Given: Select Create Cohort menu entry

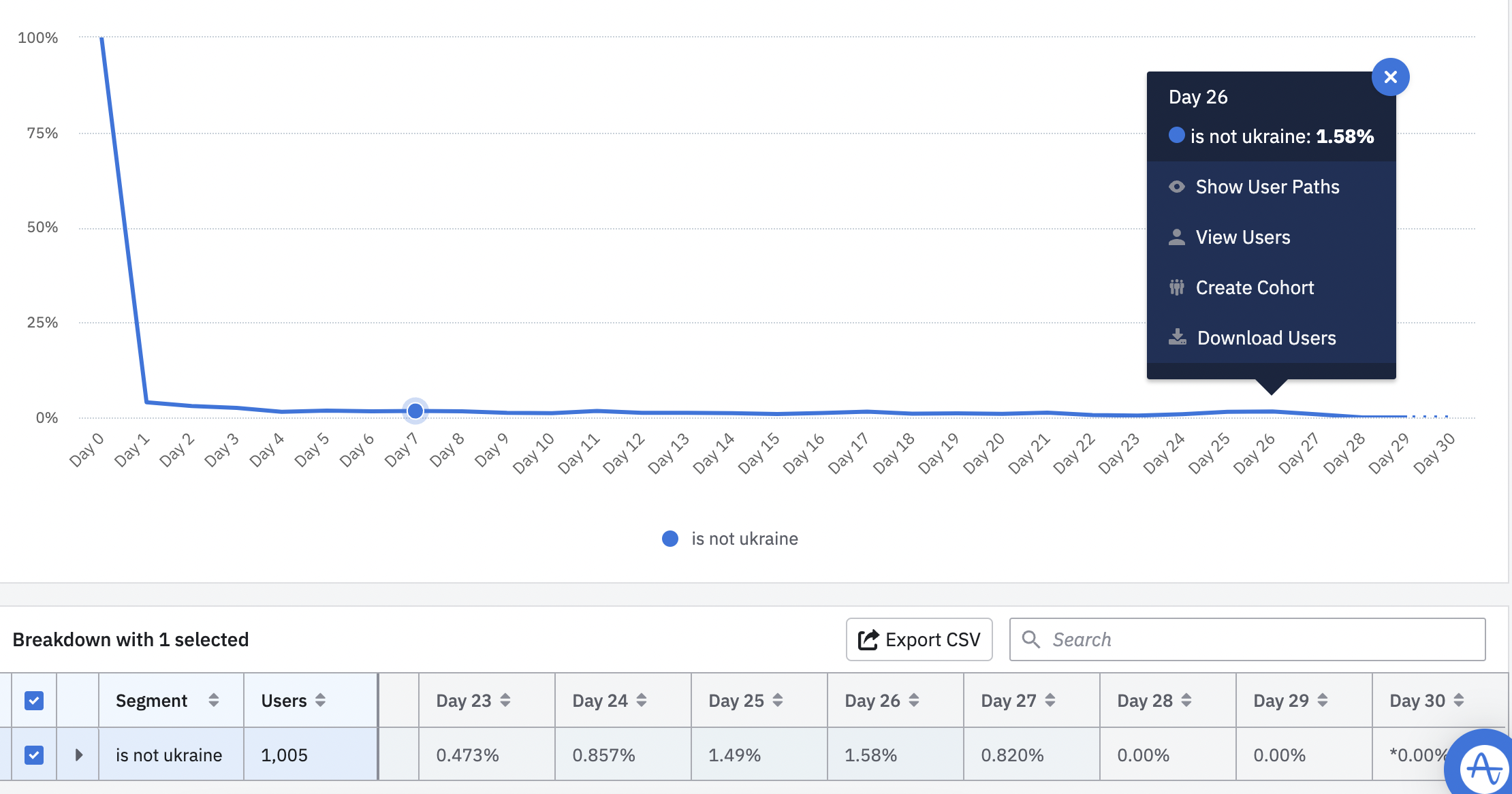Looking at the screenshot, I should coord(1255,287).
